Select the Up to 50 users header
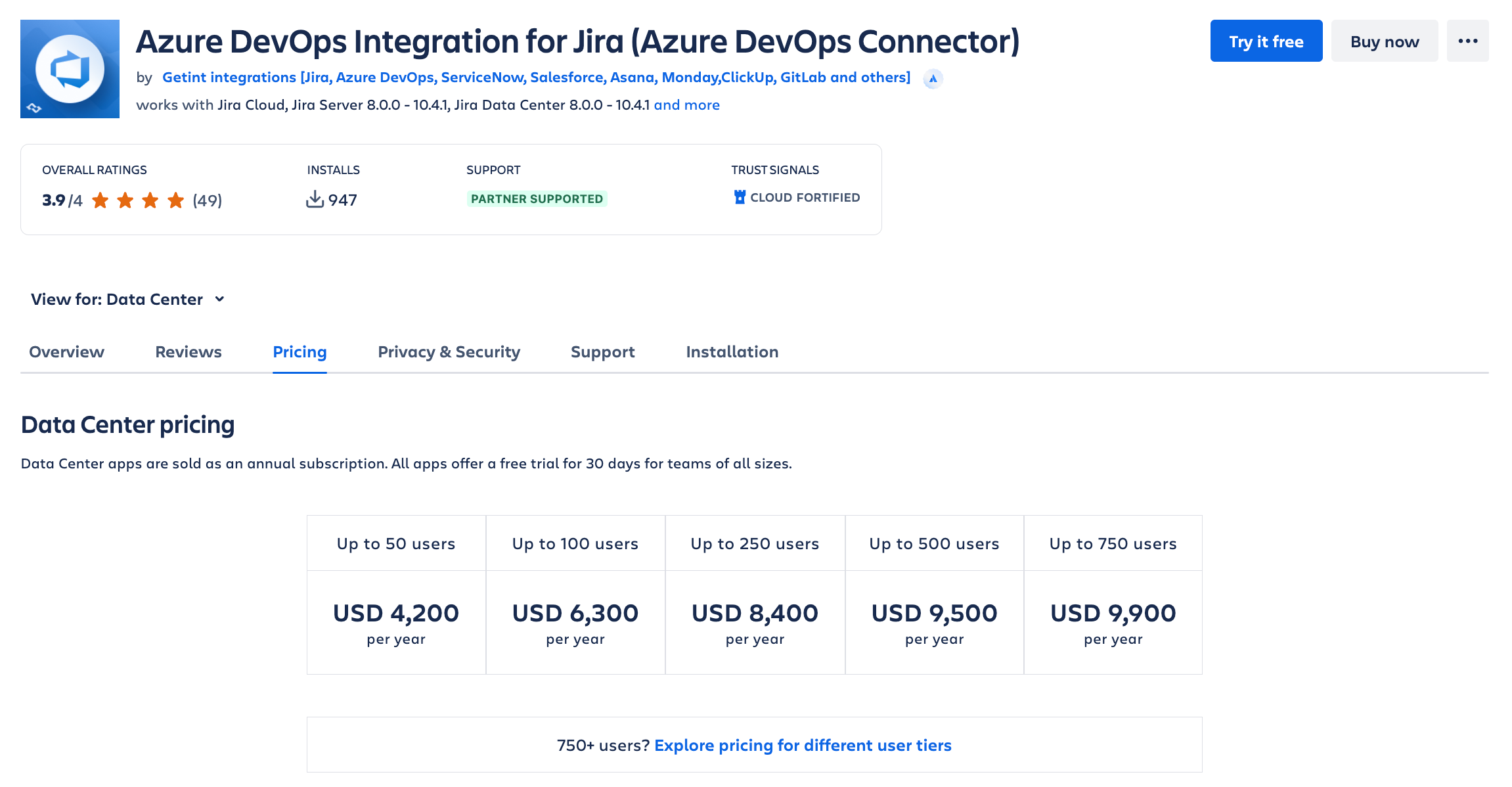Viewport: 1512px width, 787px height. click(396, 544)
